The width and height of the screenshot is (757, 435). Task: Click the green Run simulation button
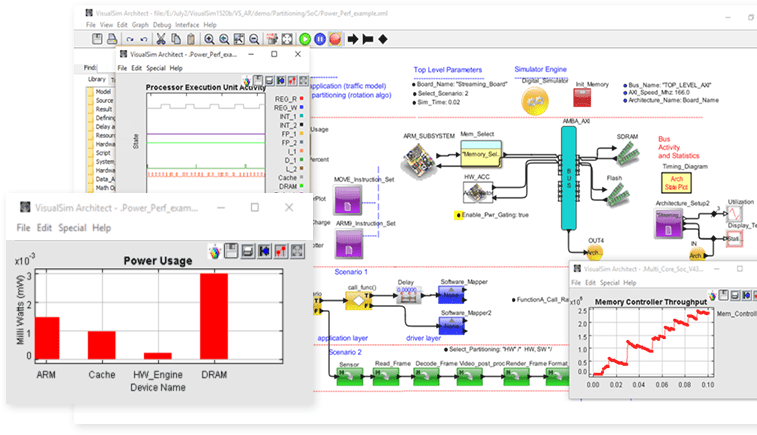click(x=304, y=39)
